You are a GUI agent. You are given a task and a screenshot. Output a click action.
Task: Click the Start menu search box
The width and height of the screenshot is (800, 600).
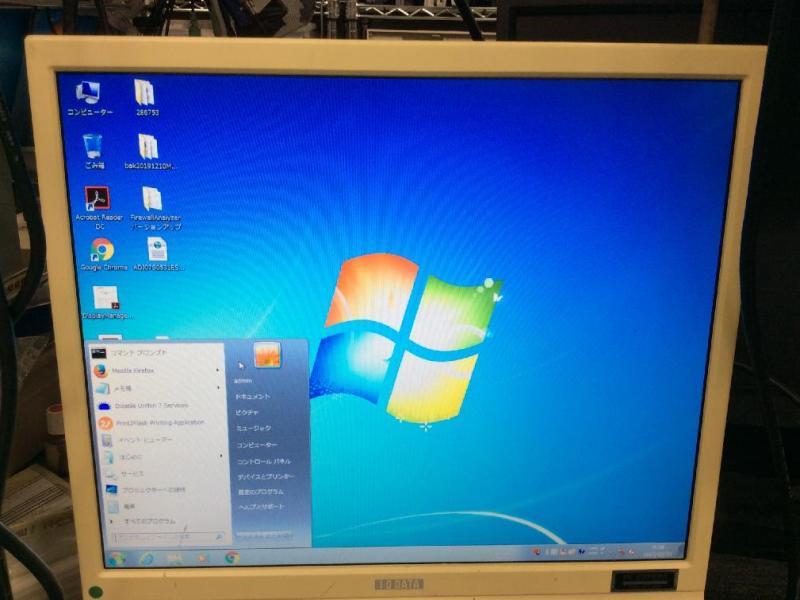point(169,537)
